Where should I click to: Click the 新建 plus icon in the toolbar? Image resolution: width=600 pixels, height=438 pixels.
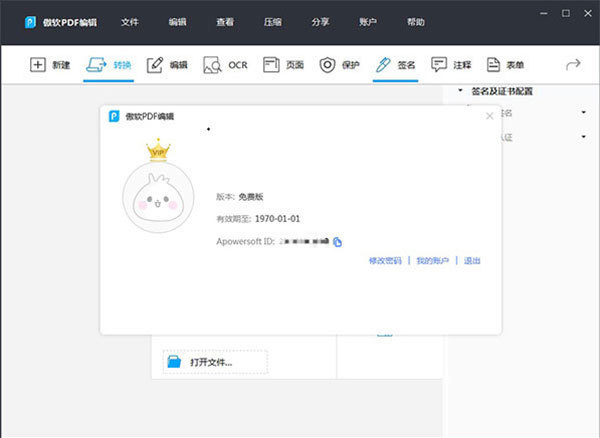(x=38, y=65)
